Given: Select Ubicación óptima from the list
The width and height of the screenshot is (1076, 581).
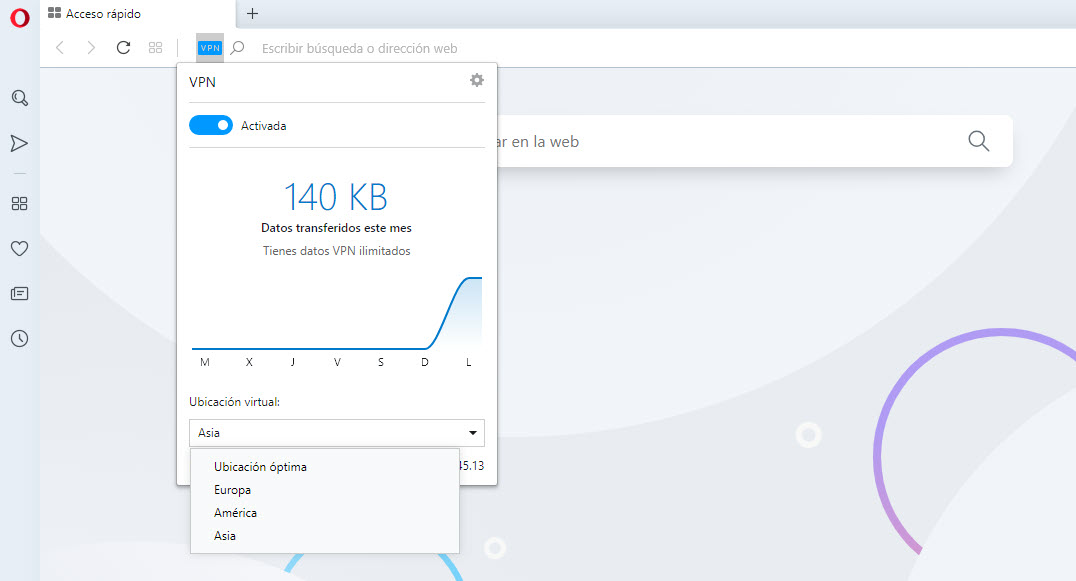Looking at the screenshot, I should click(x=260, y=467).
